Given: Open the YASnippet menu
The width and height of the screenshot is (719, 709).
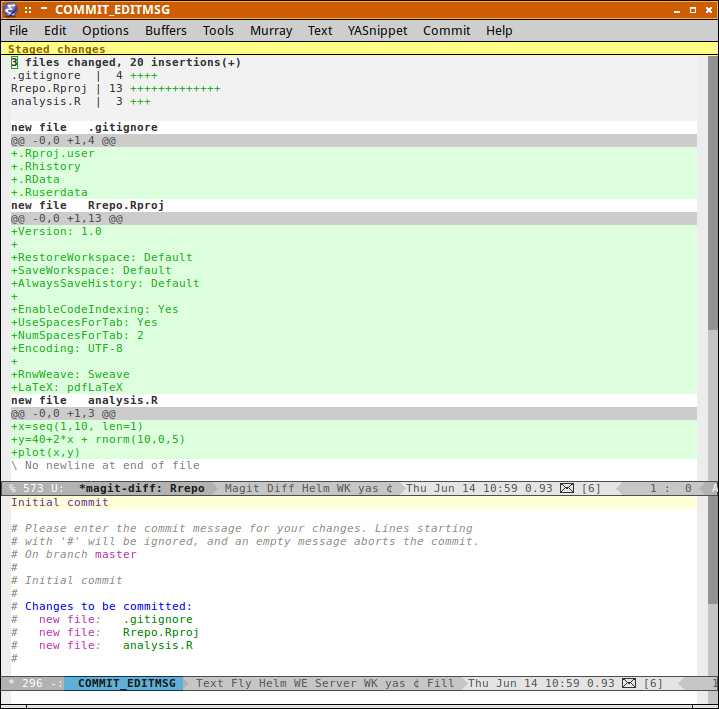Looking at the screenshot, I should coord(377,31).
